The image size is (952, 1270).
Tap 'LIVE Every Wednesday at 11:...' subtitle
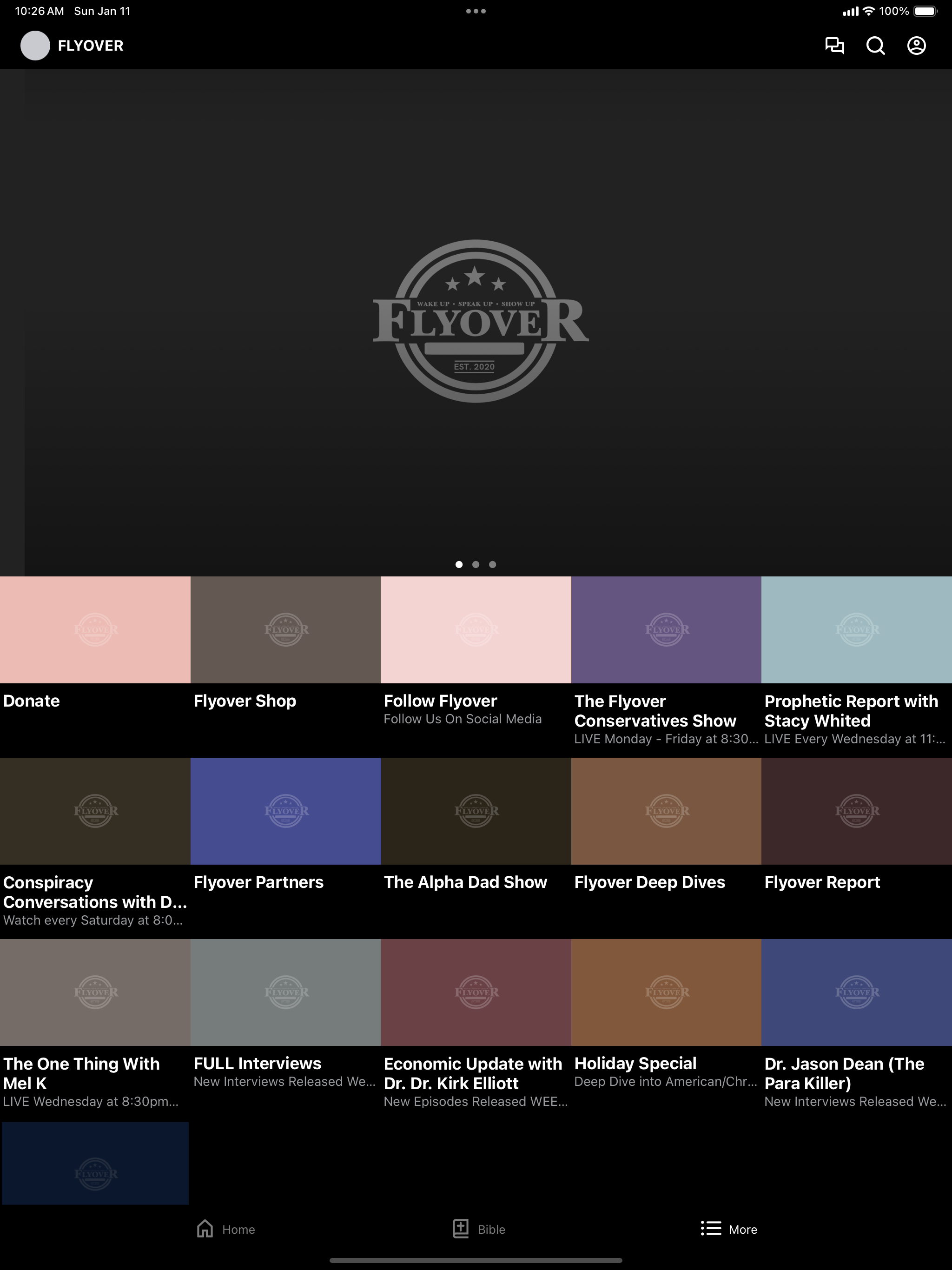click(x=855, y=740)
